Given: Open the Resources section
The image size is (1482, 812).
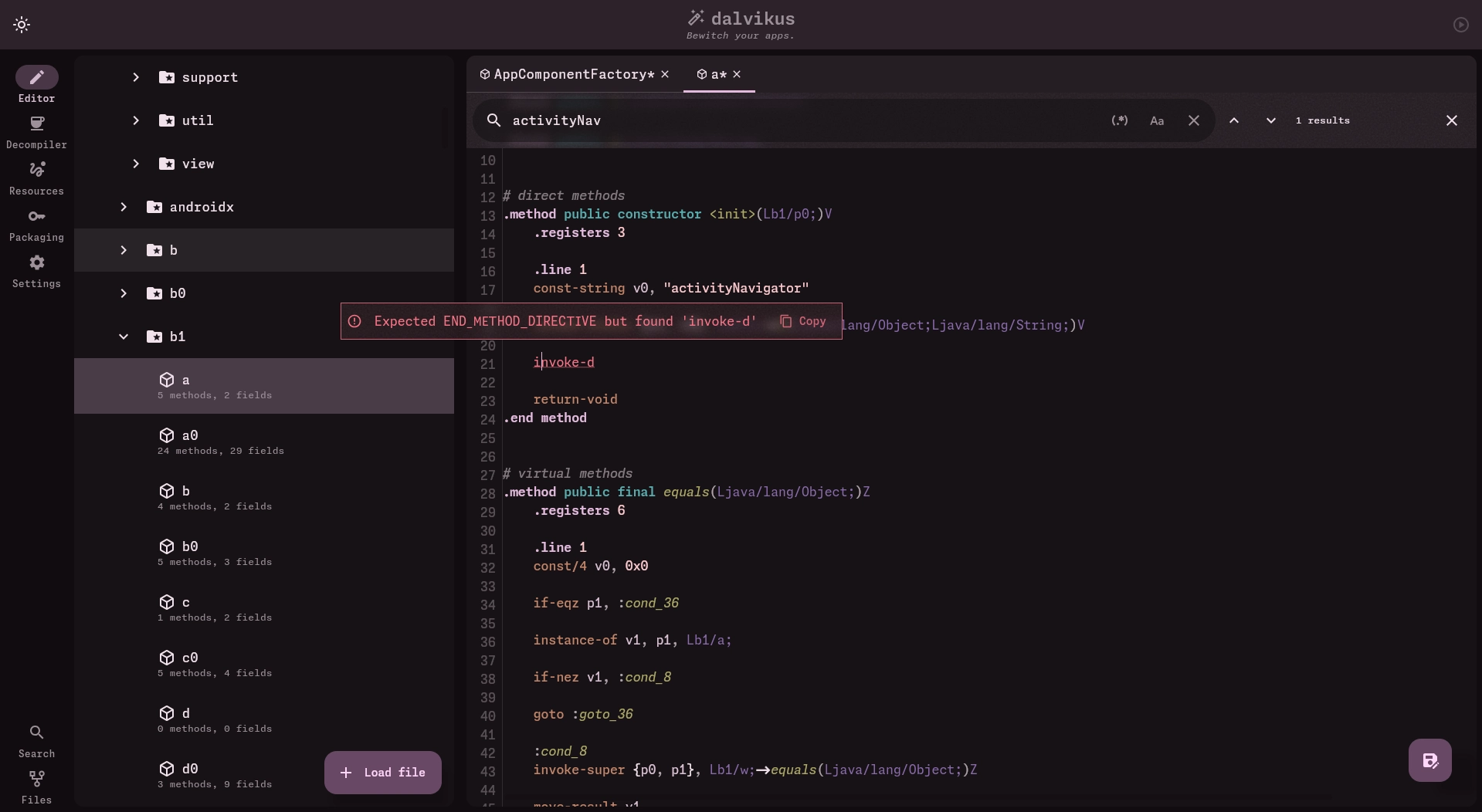Looking at the screenshot, I should (x=36, y=178).
